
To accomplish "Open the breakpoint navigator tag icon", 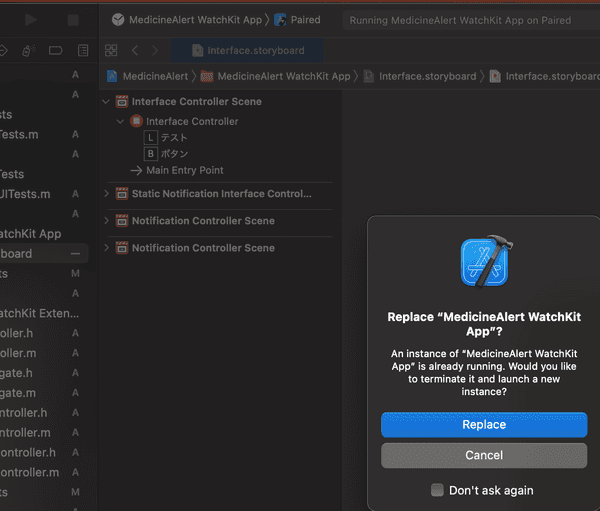I will pos(56,50).
